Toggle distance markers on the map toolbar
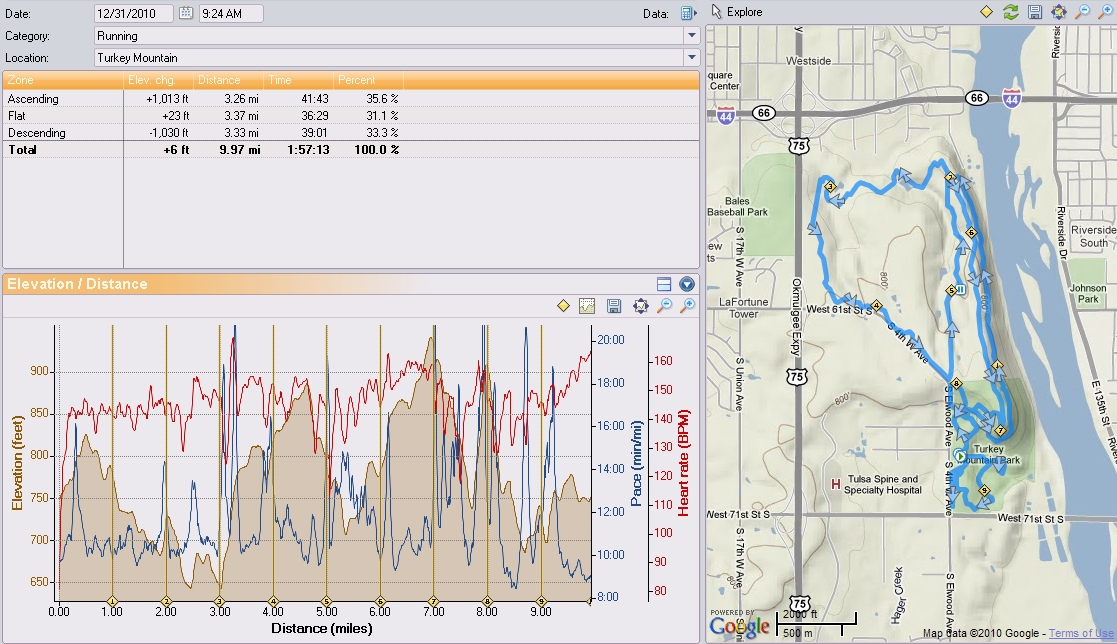The image size is (1117, 644). 987,11
